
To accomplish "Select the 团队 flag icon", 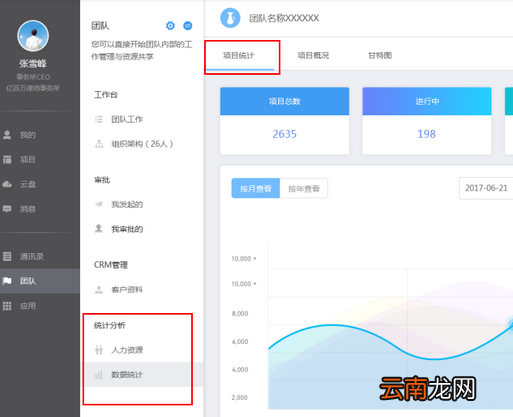I will (x=7, y=281).
